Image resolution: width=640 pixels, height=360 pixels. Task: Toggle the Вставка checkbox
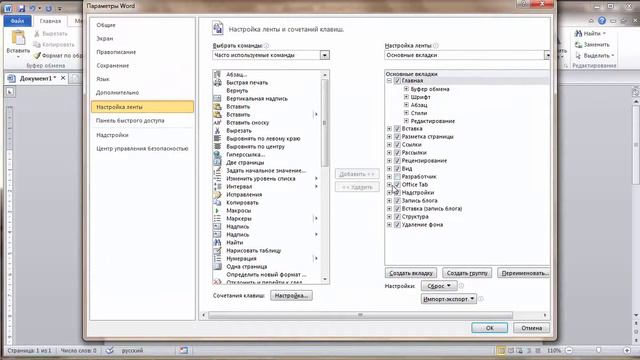[397, 129]
